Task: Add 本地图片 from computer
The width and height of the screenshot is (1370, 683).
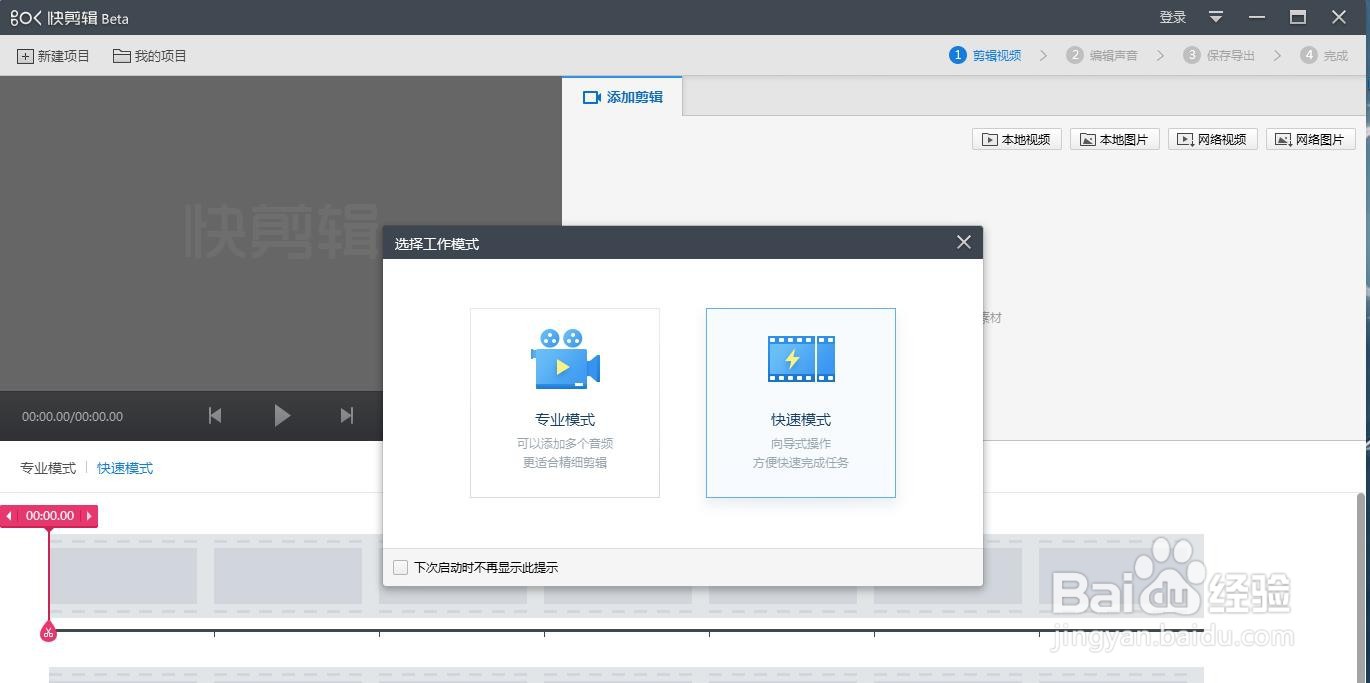Action: (1115, 139)
